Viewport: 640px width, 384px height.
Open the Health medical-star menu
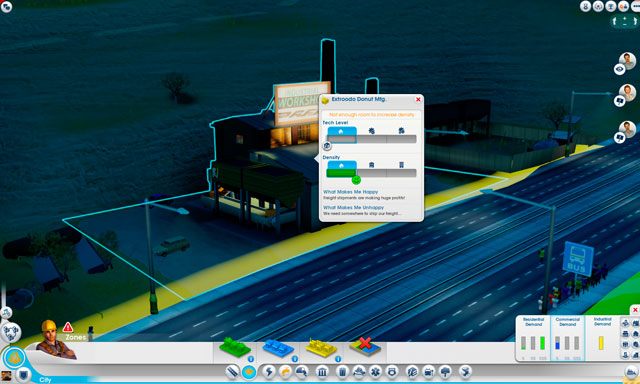[375, 372]
